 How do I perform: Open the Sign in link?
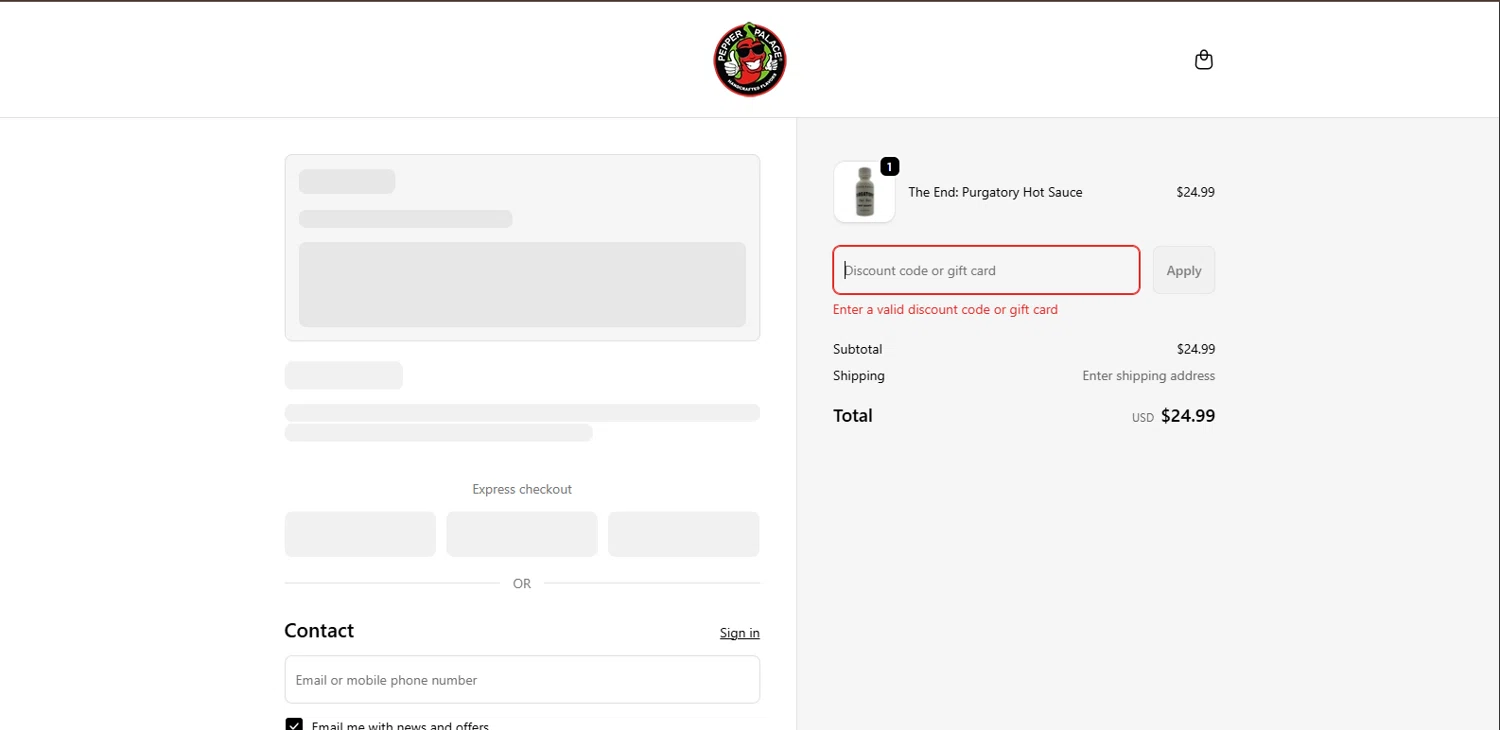(x=740, y=633)
